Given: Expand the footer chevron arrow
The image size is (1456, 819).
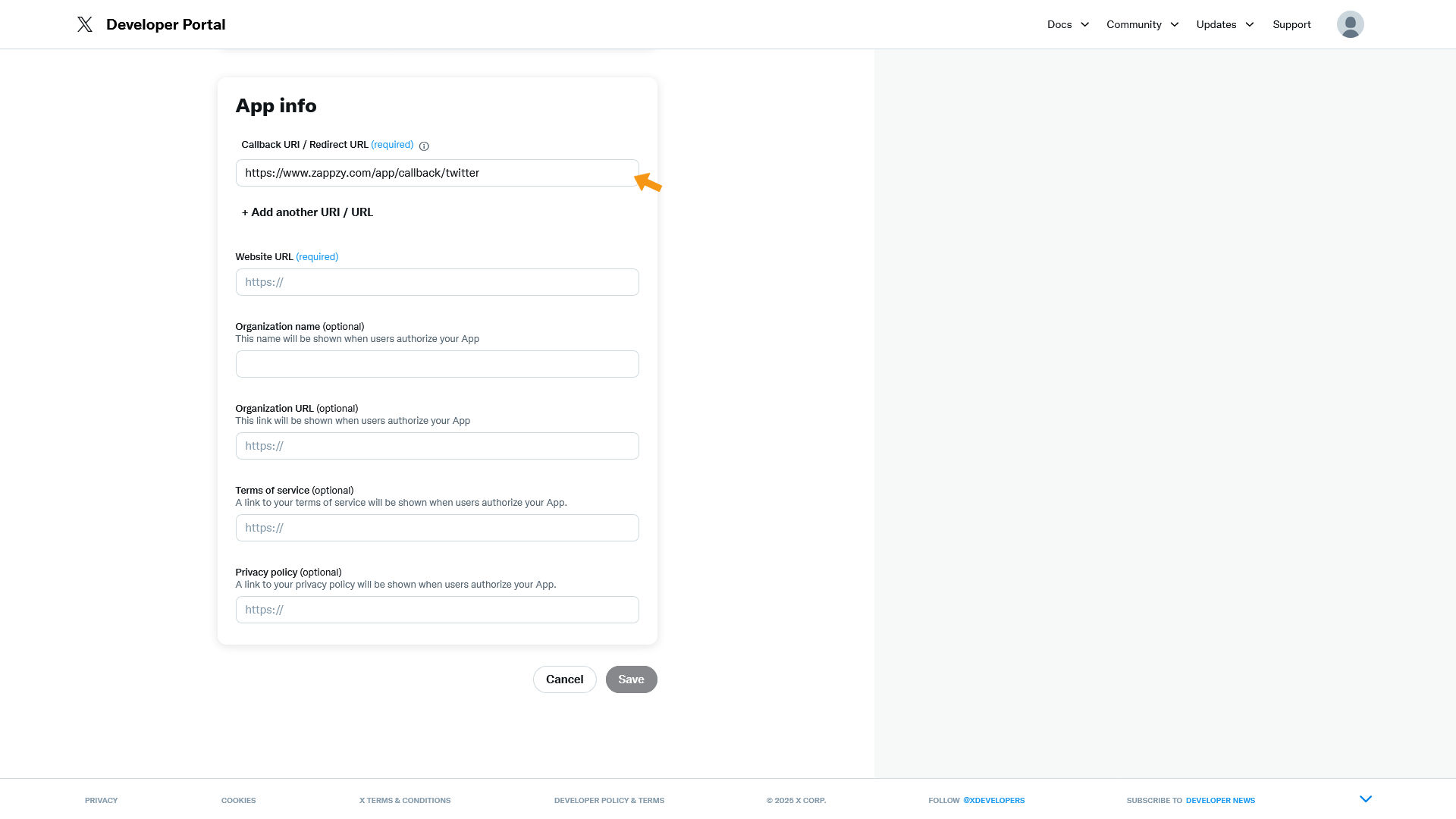Looking at the screenshot, I should (x=1366, y=799).
